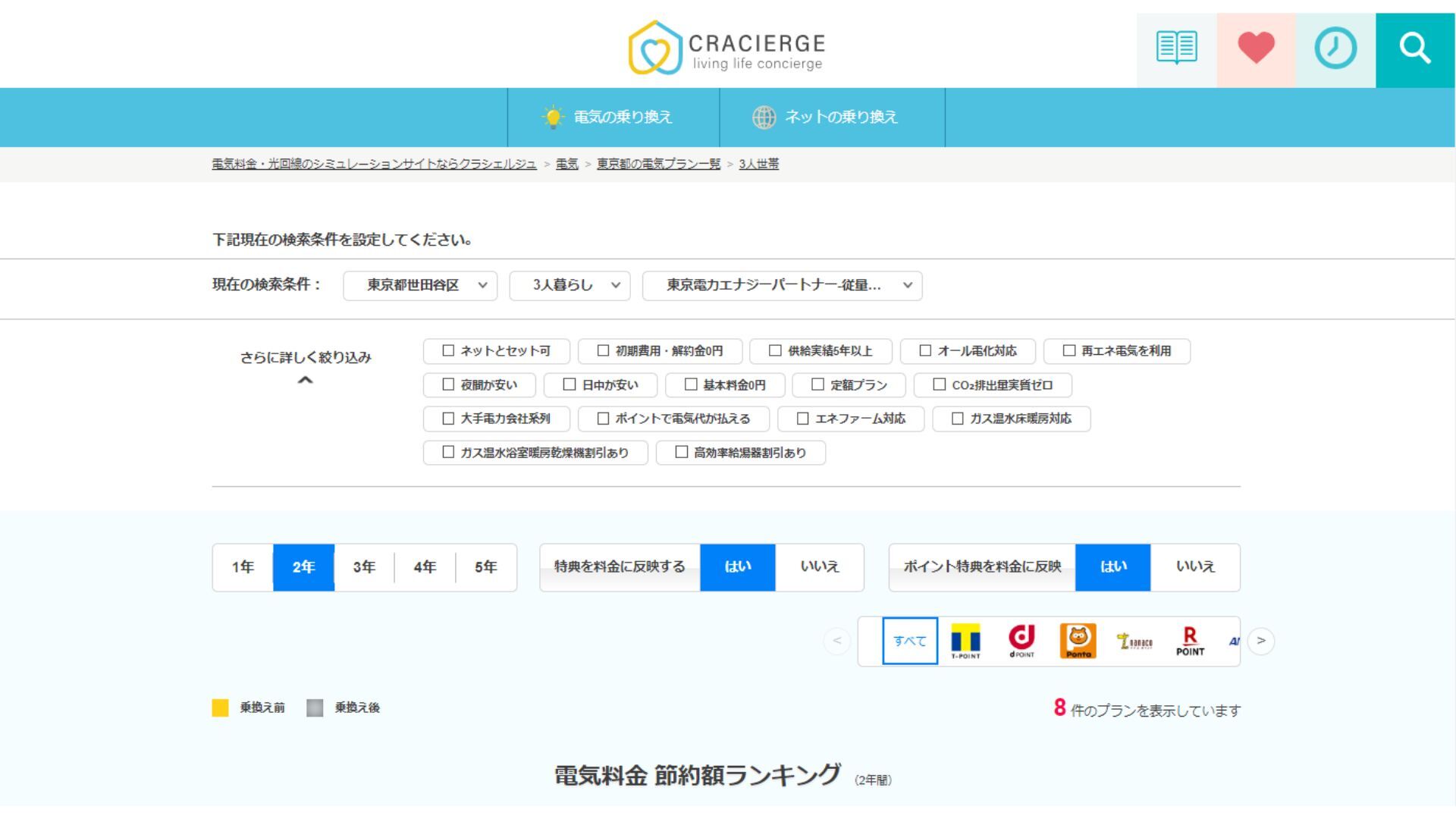Select the Rakuten R POINT logo
Viewport: 1456px width, 819px height.
[x=1190, y=642]
